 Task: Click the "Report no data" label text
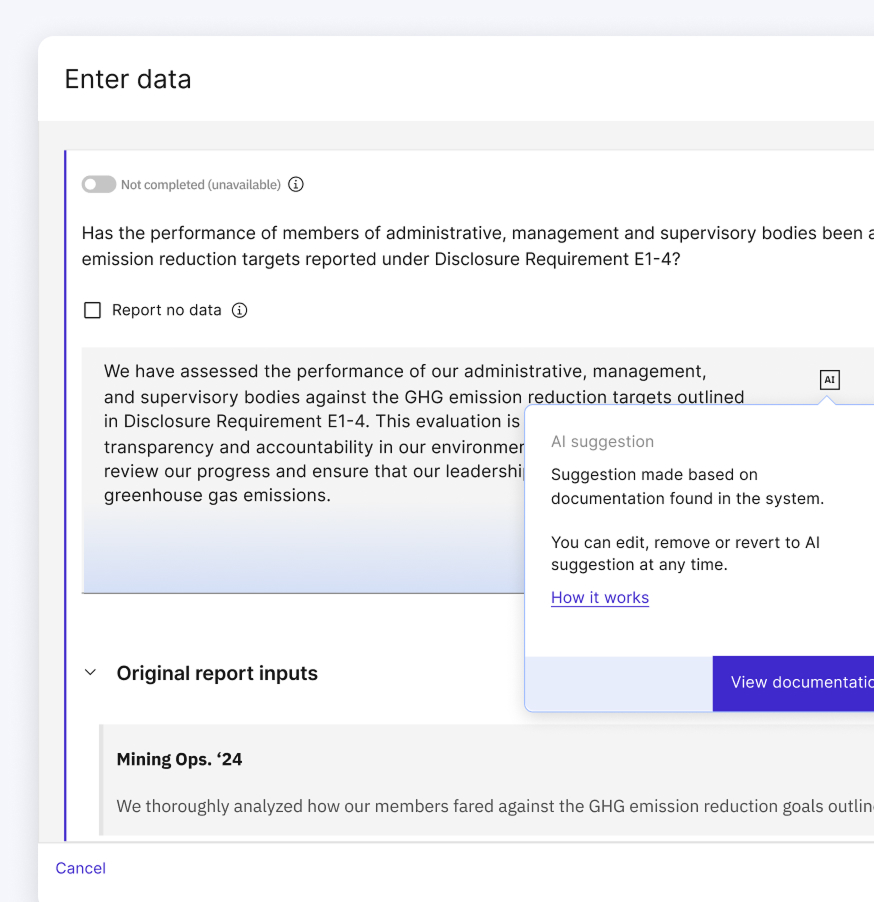click(167, 311)
